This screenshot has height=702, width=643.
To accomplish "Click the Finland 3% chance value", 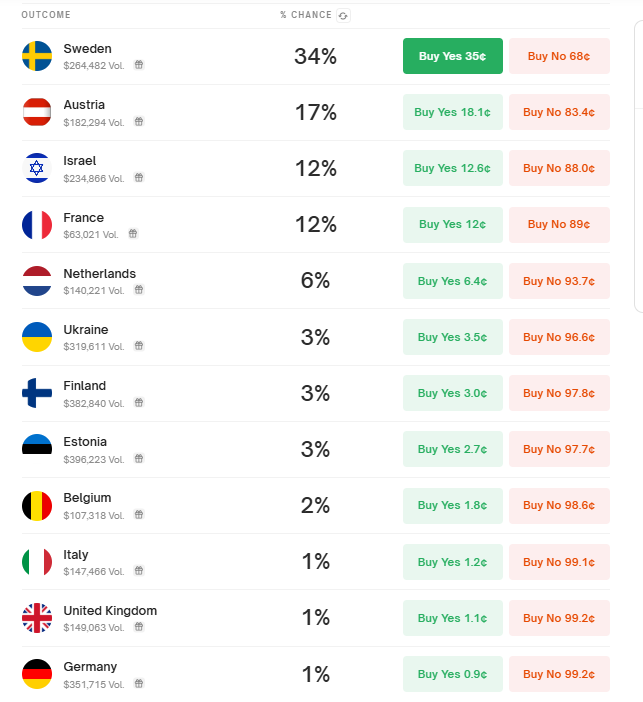I will pyautogui.click(x=315, y=393).
